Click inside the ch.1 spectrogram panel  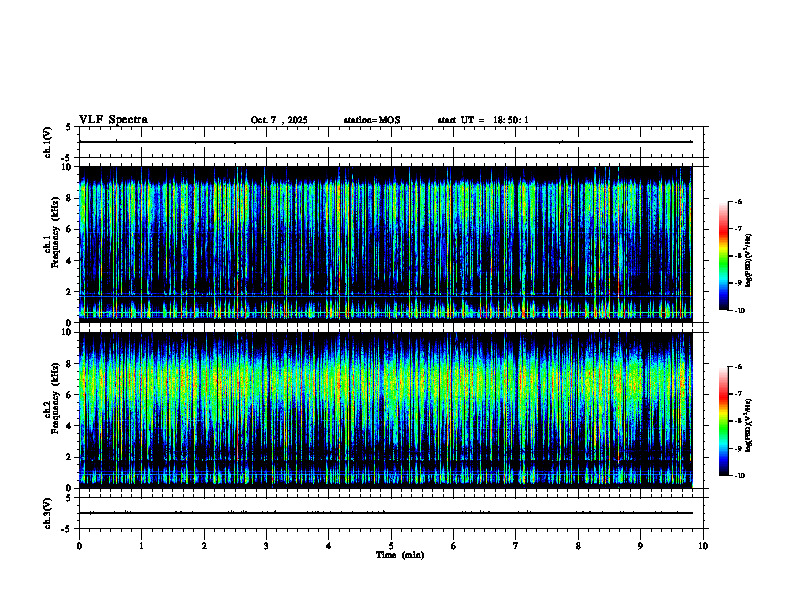(385, 244)
